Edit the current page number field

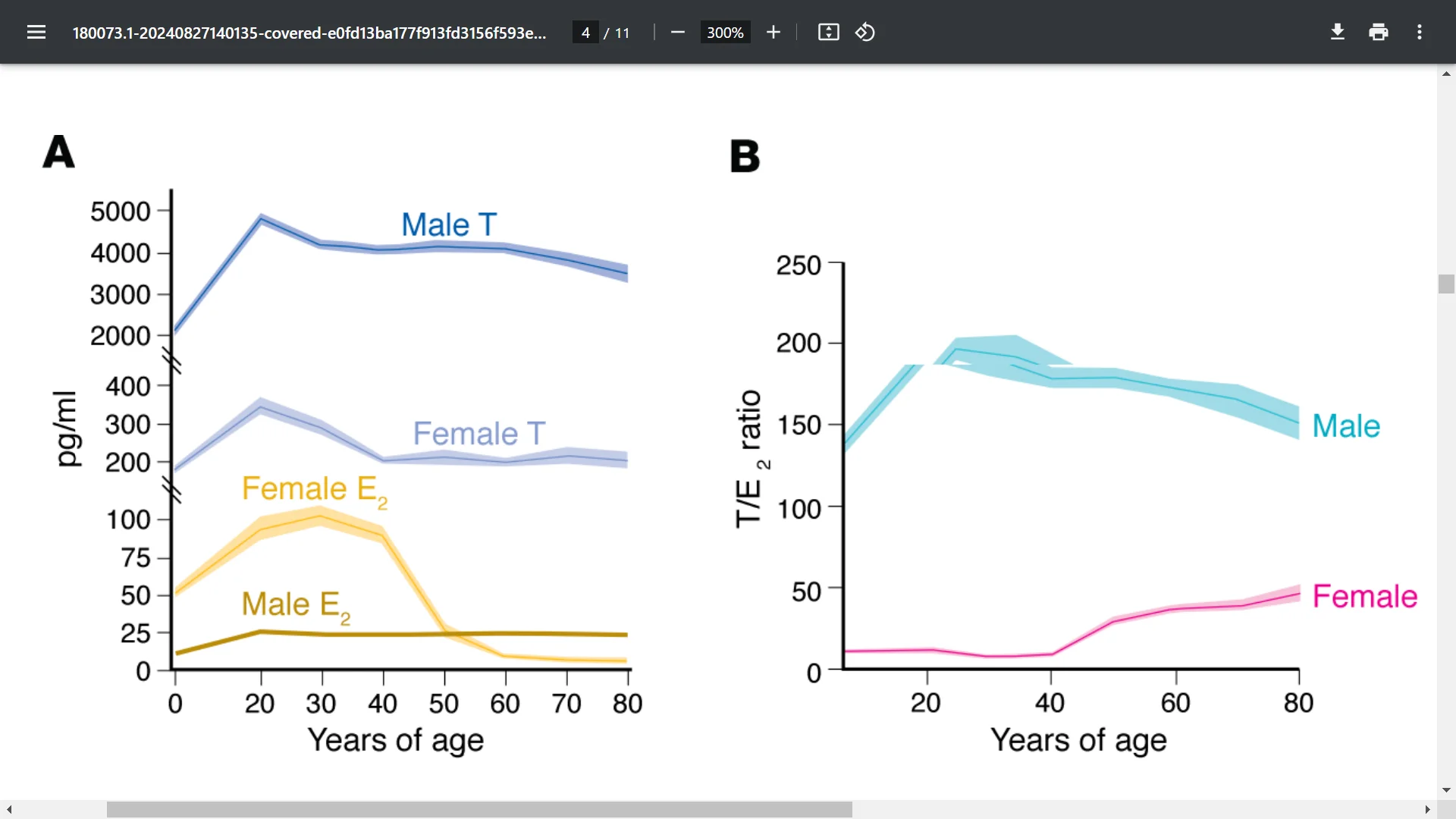(x=585, y=33)
